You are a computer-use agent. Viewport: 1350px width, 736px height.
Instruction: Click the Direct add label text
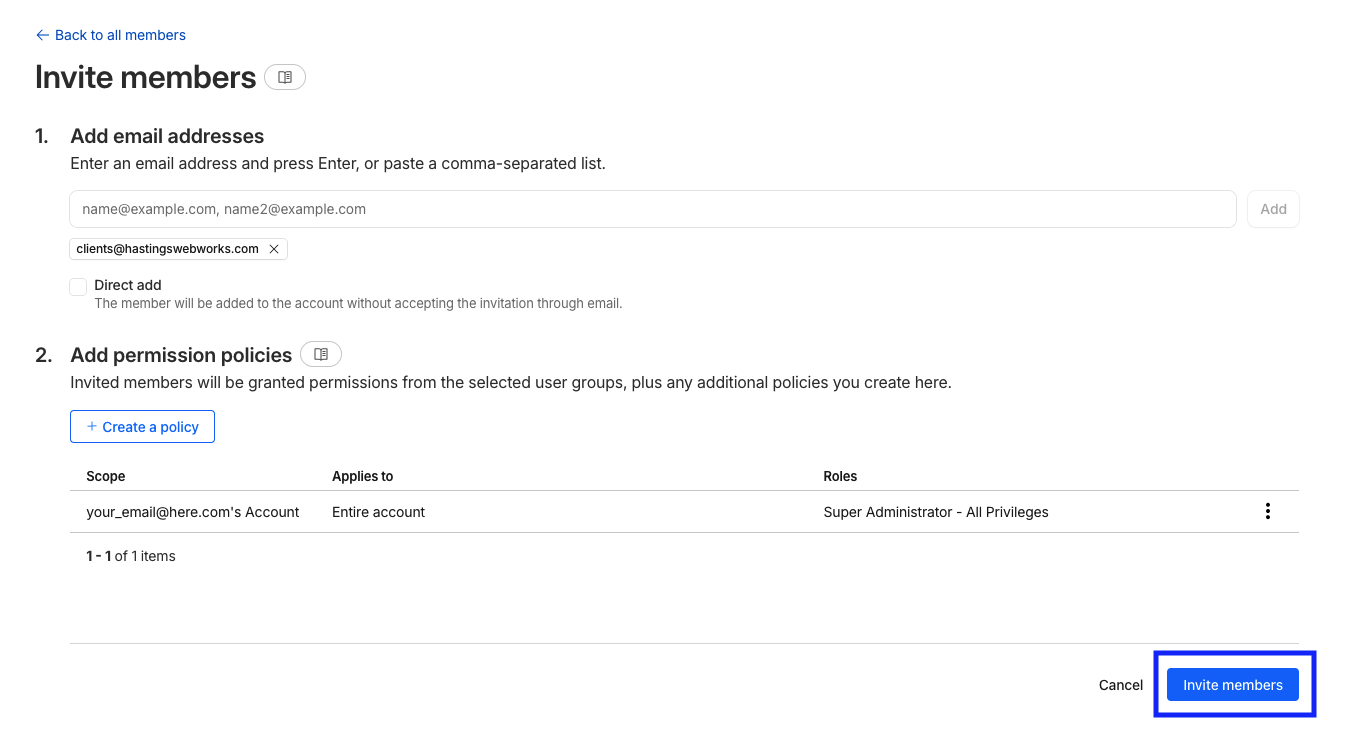128,285
